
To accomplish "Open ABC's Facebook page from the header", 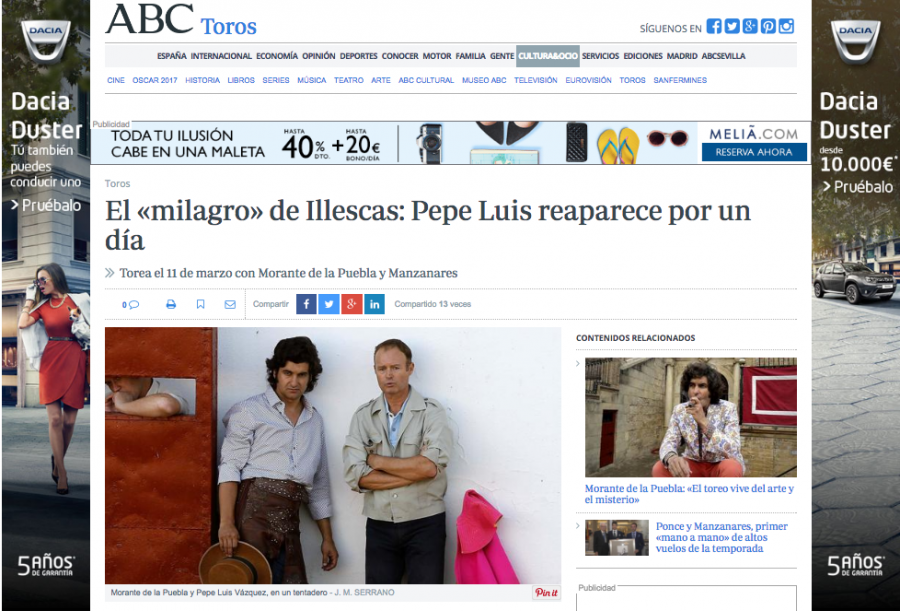I will click(x=713, y=26).
